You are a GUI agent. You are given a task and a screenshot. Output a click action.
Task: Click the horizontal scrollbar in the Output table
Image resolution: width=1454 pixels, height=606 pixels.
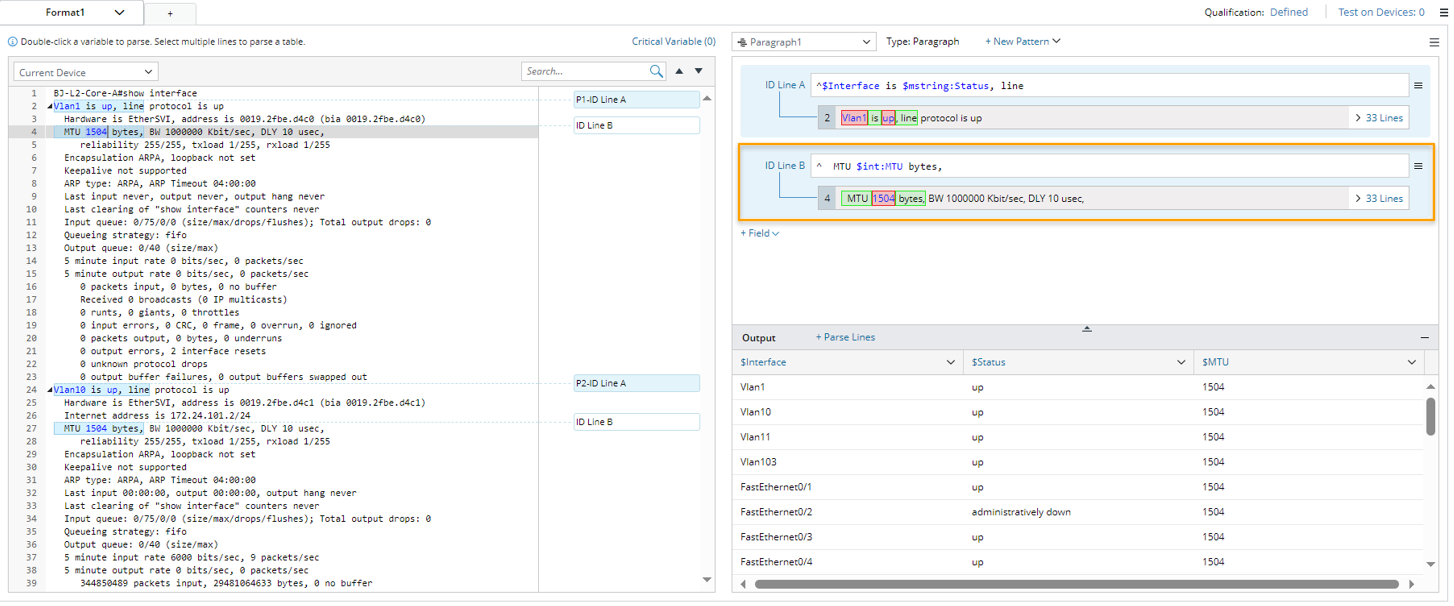1075,584
